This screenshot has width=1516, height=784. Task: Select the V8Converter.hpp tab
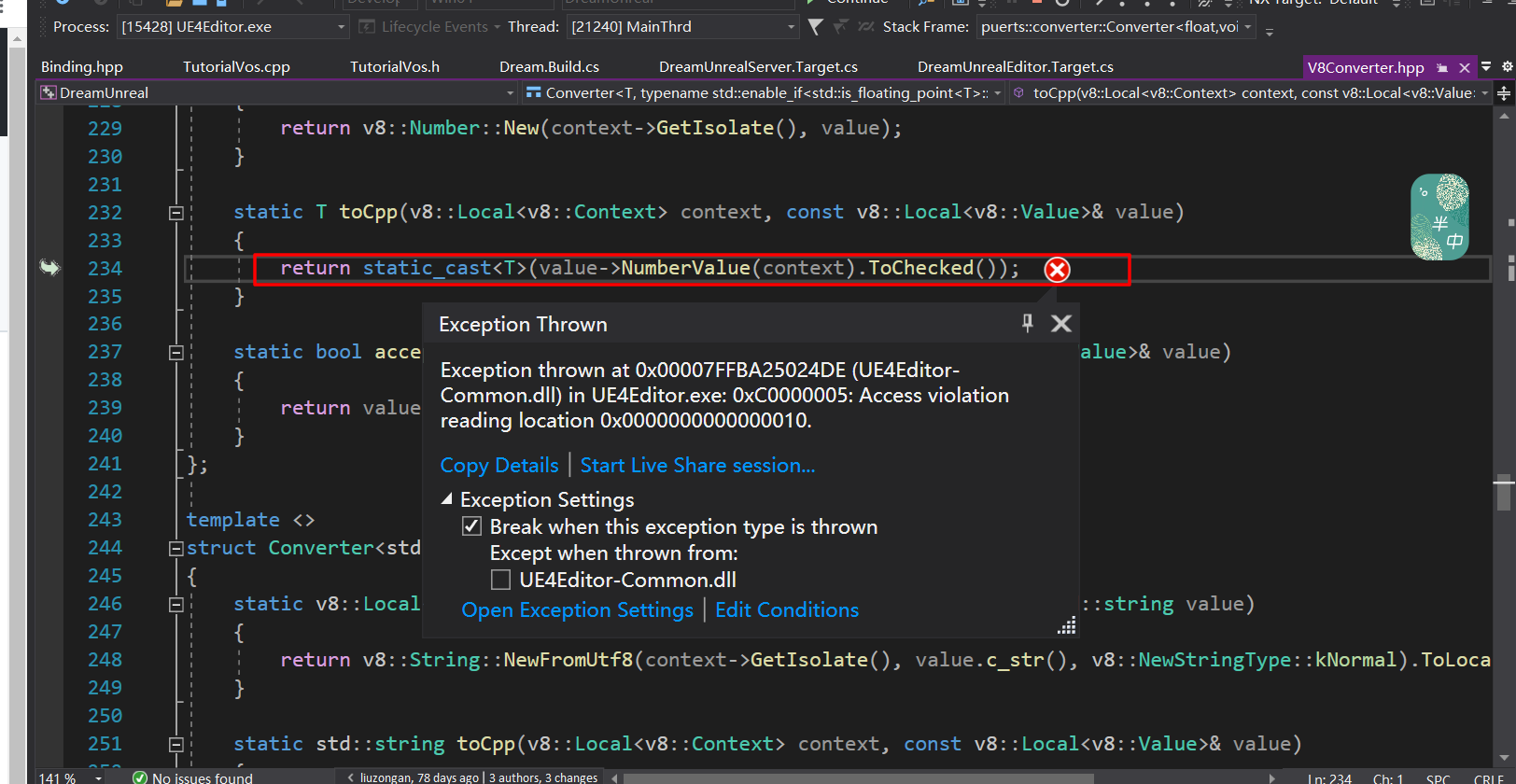click(1366, 67)
